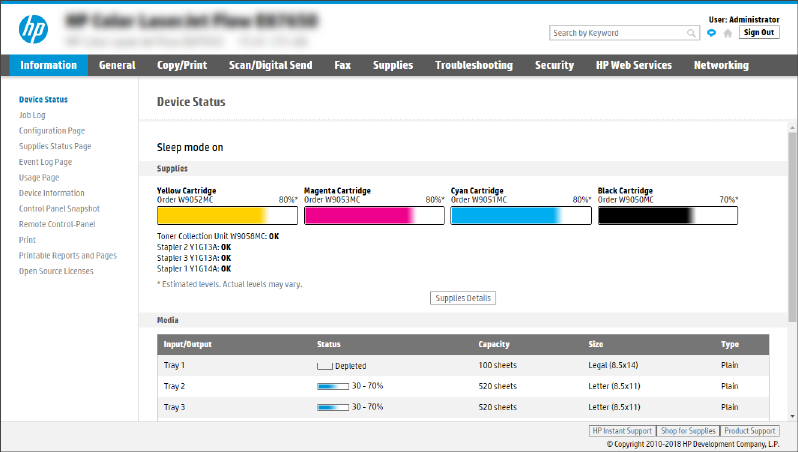The image size is (798, 452).
Task: Open Supplies Status Page link
Action: click(55, 146)
